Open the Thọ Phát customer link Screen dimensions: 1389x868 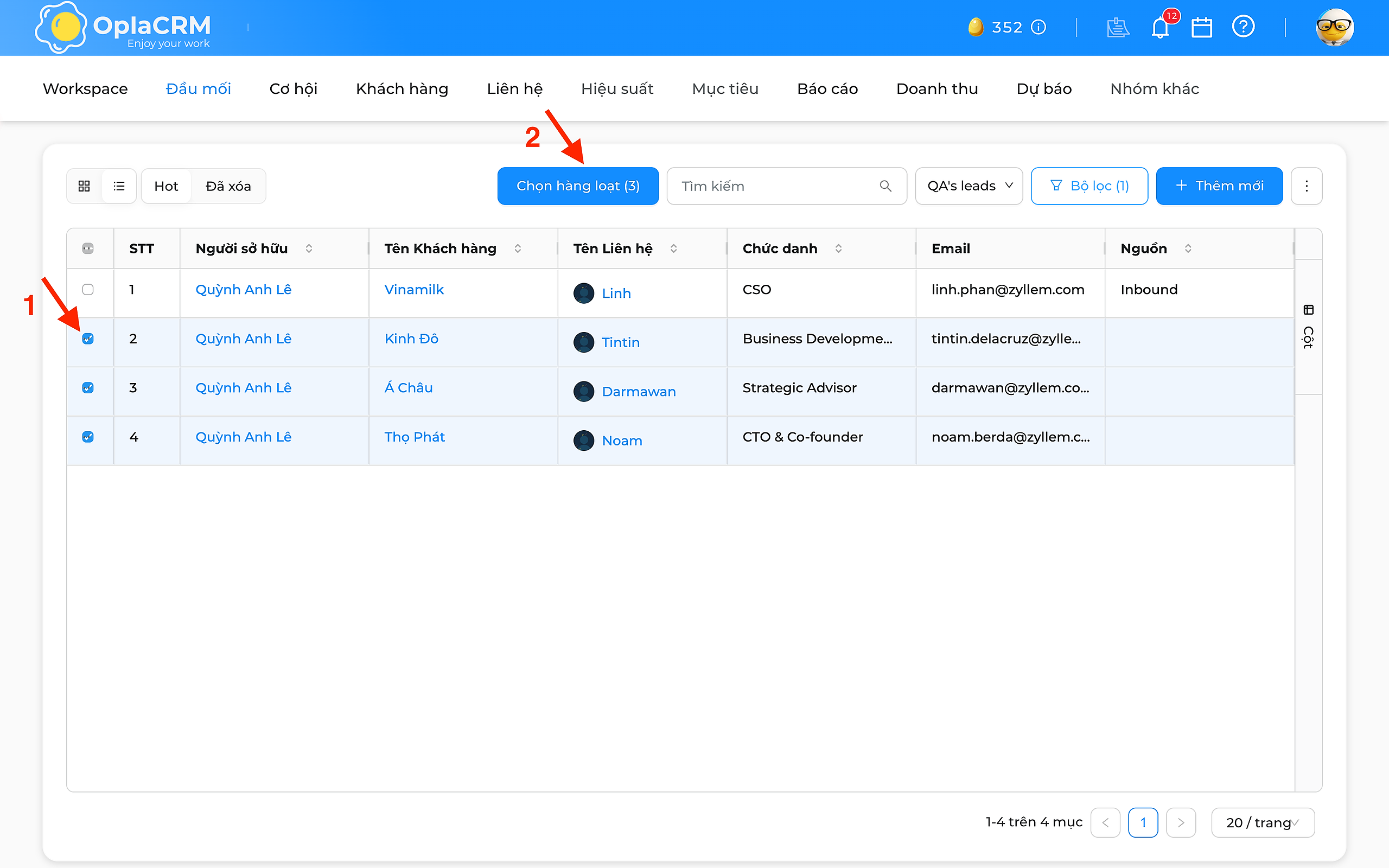tap(415, 437)
